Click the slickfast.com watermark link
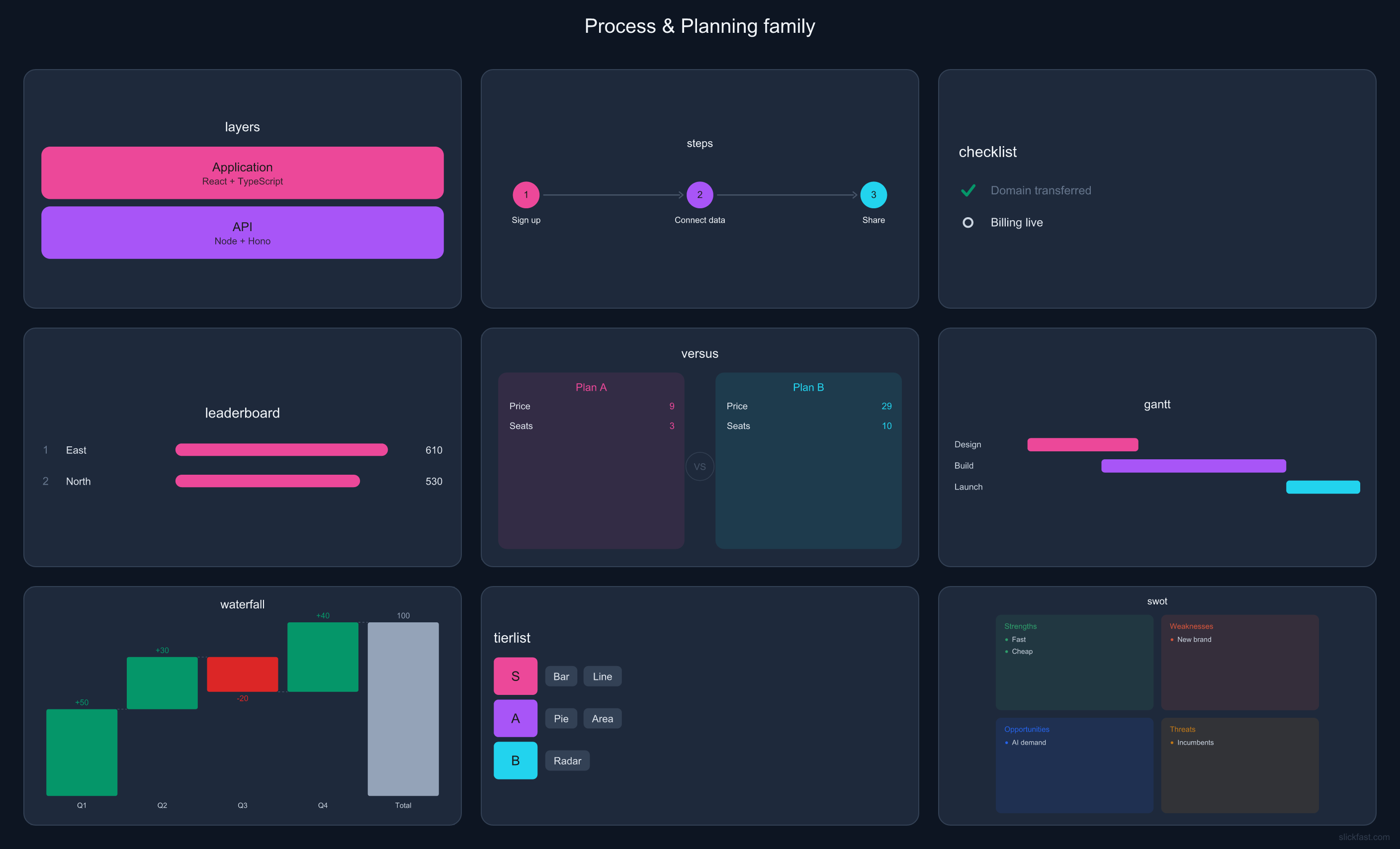 click(1364, 837)
